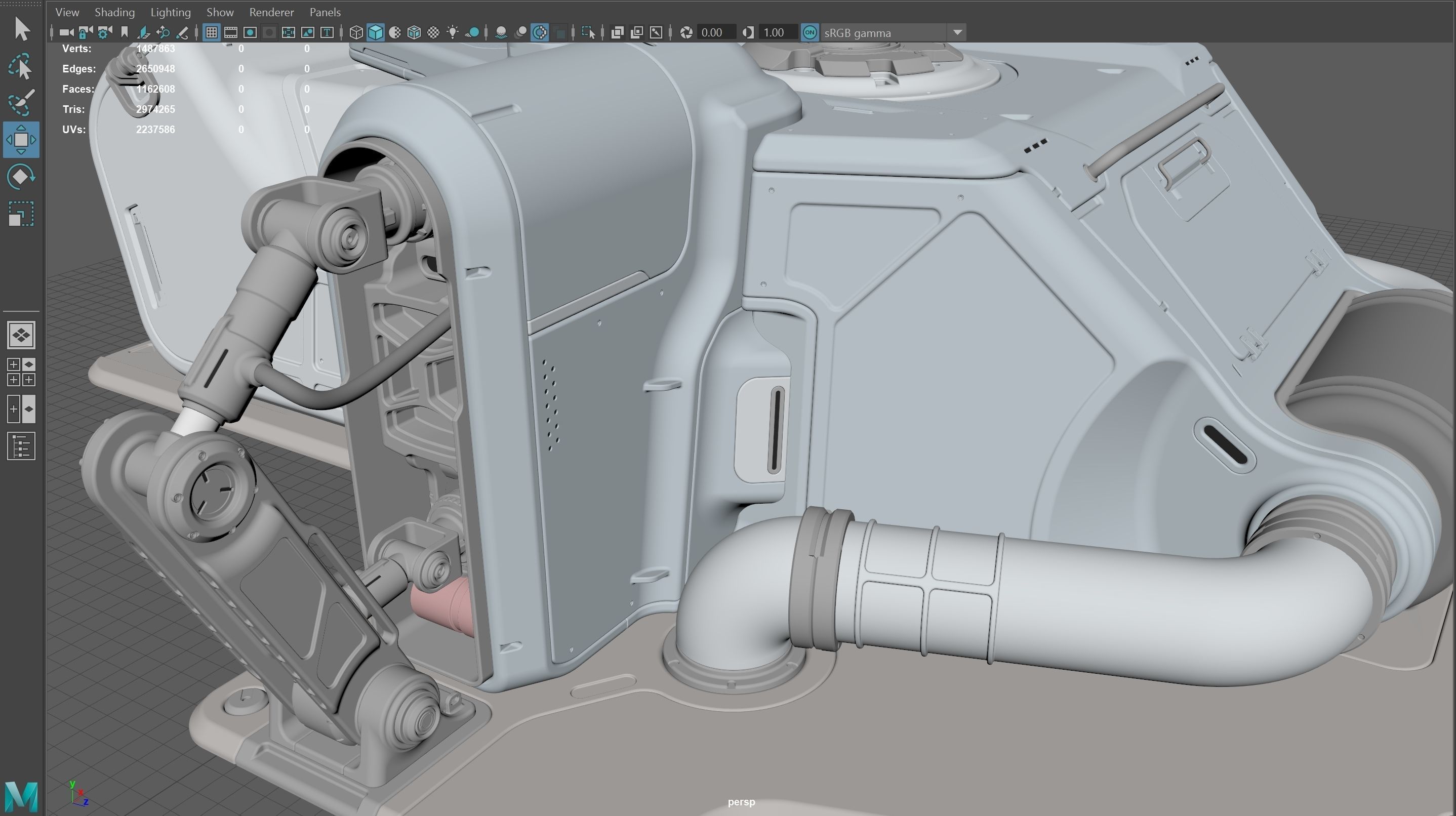
Task: Toggle 2D Pan/Zoom icon
Action: 163,33
